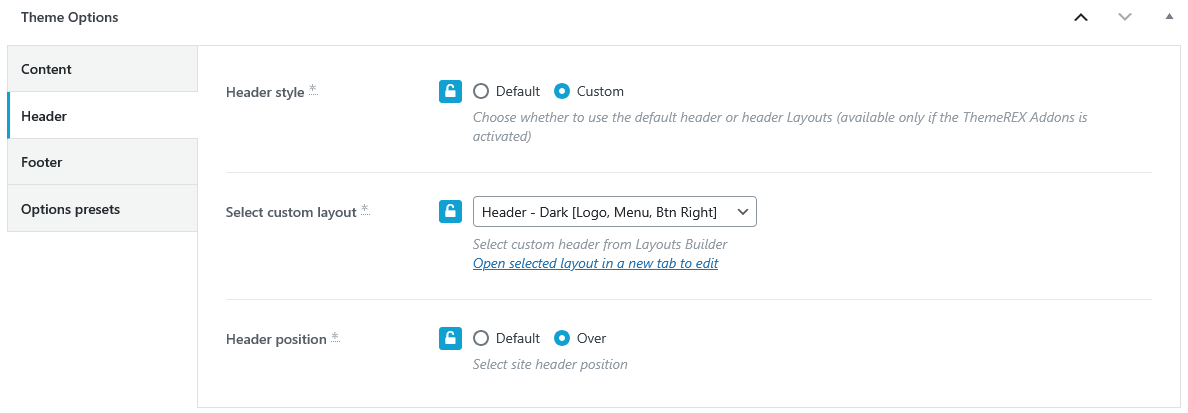This screenshot has height=413, width=1188.
Task: Open the Footer tab
Action: tap(102, 162)
